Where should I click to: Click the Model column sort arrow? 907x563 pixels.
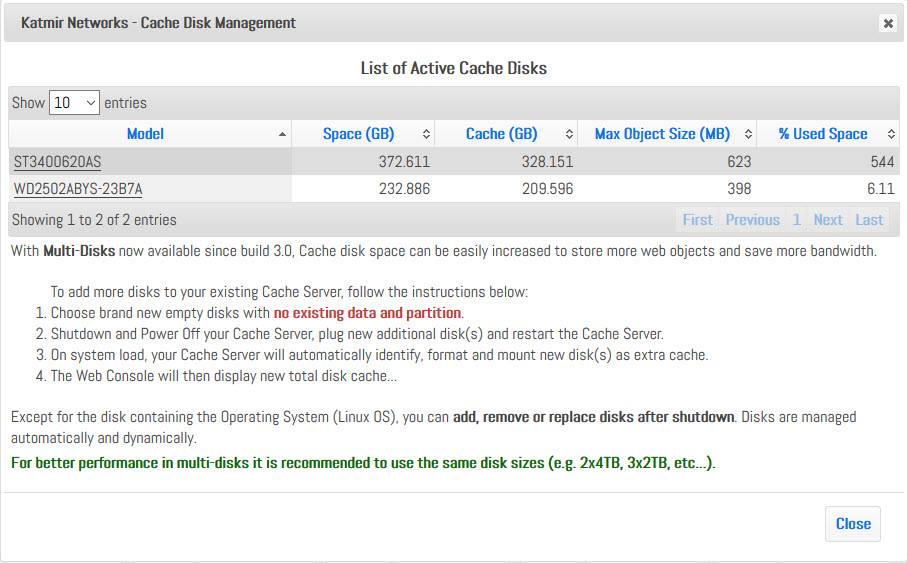(282, 134)
